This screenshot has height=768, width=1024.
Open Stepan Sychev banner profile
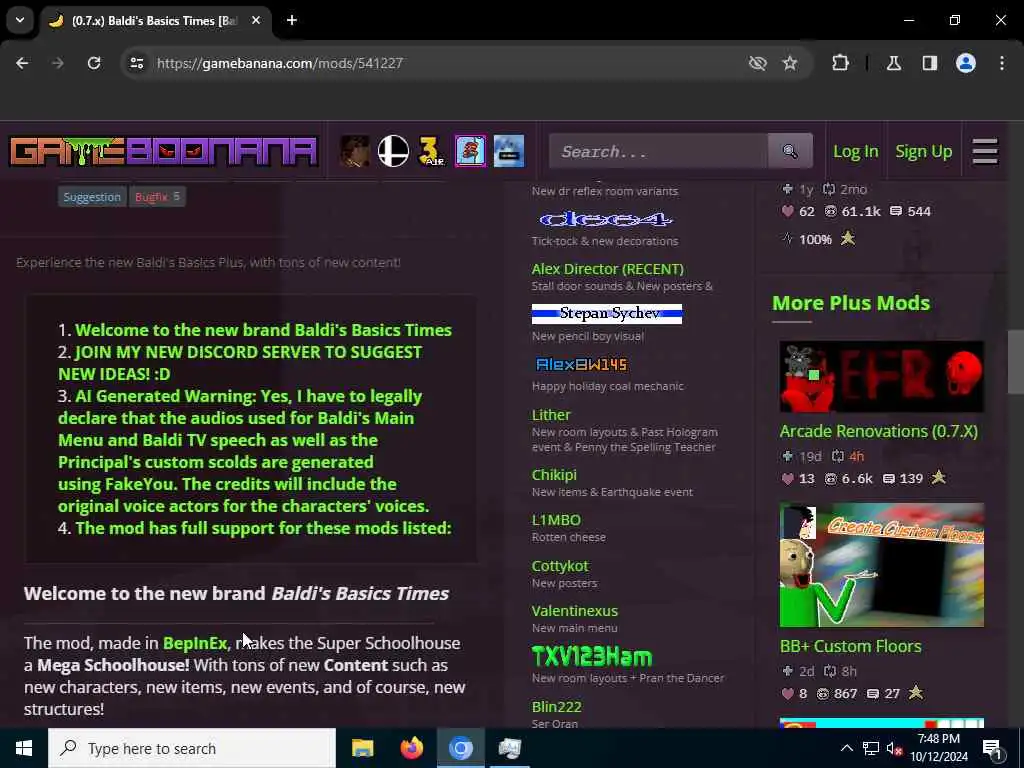(607, 313)
